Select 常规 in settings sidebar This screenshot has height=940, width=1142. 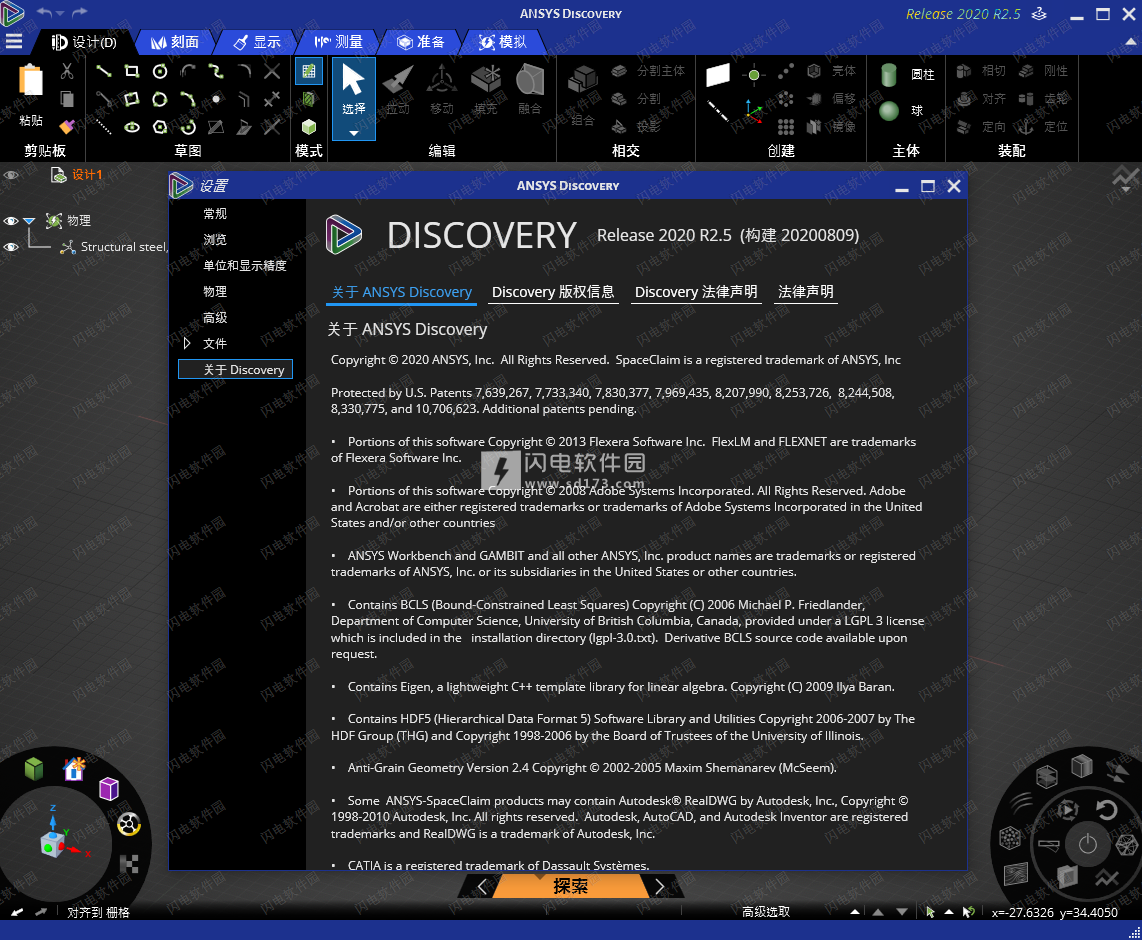[x=215, y=213]
